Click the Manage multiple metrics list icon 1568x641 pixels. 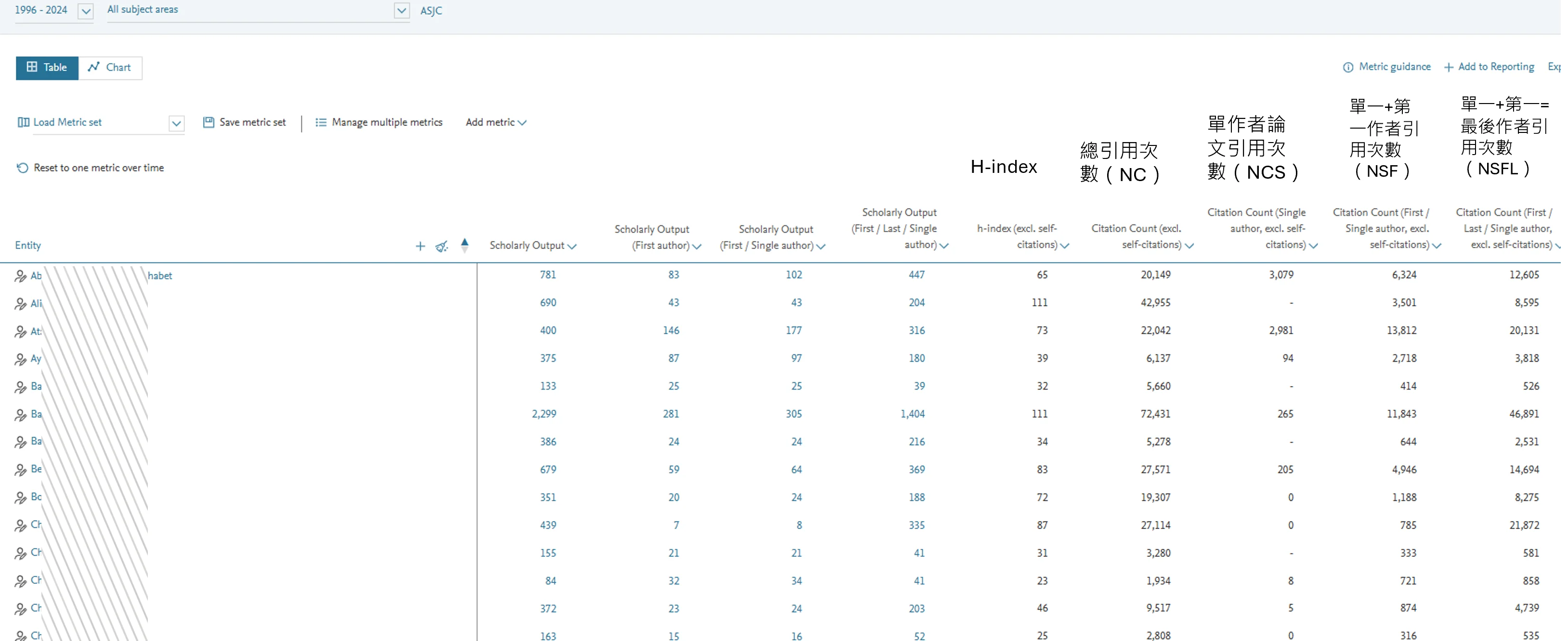pyautogui.click(x=321, y=122)
